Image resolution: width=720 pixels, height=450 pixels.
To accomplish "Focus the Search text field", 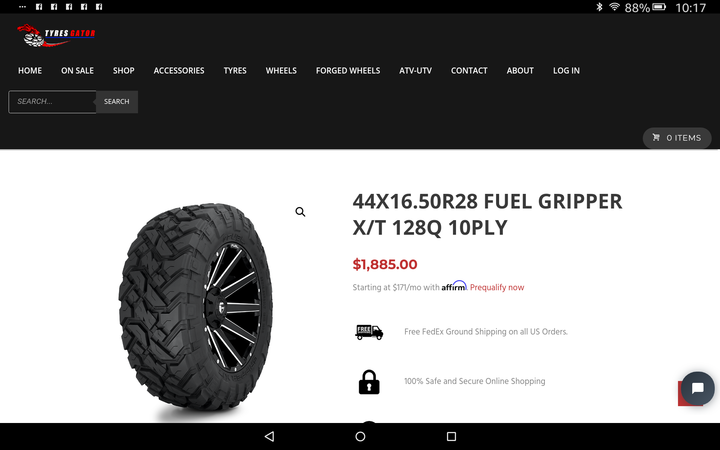I will (52, 101).
